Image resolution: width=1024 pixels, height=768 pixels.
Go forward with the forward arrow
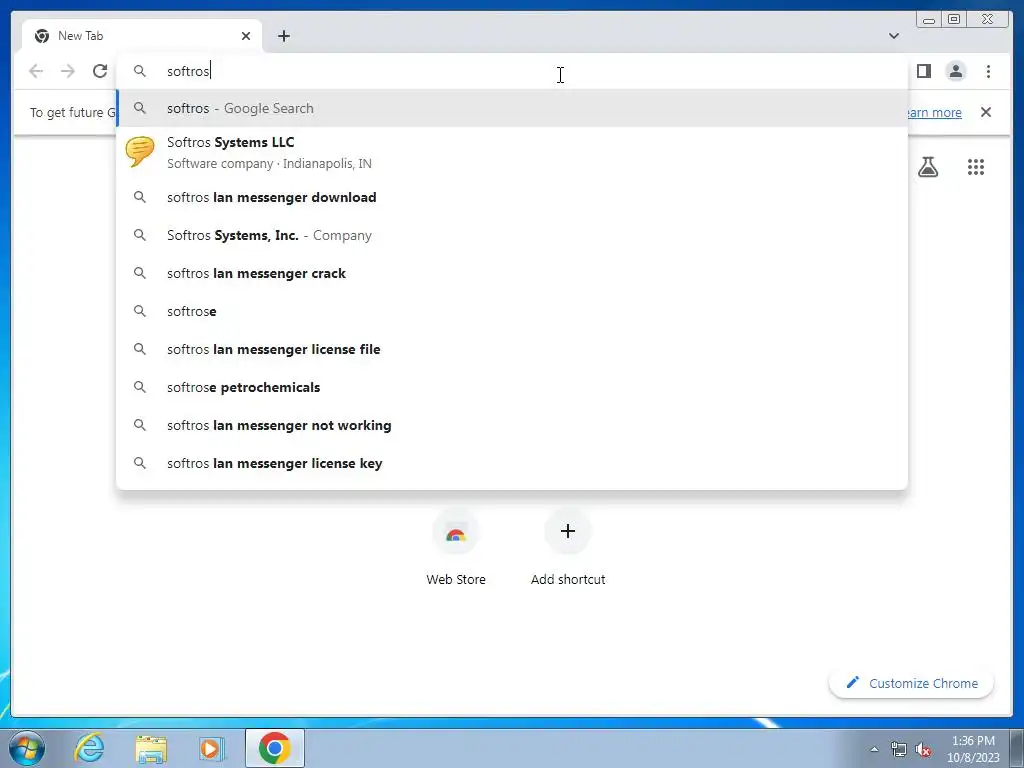(68, 71)
